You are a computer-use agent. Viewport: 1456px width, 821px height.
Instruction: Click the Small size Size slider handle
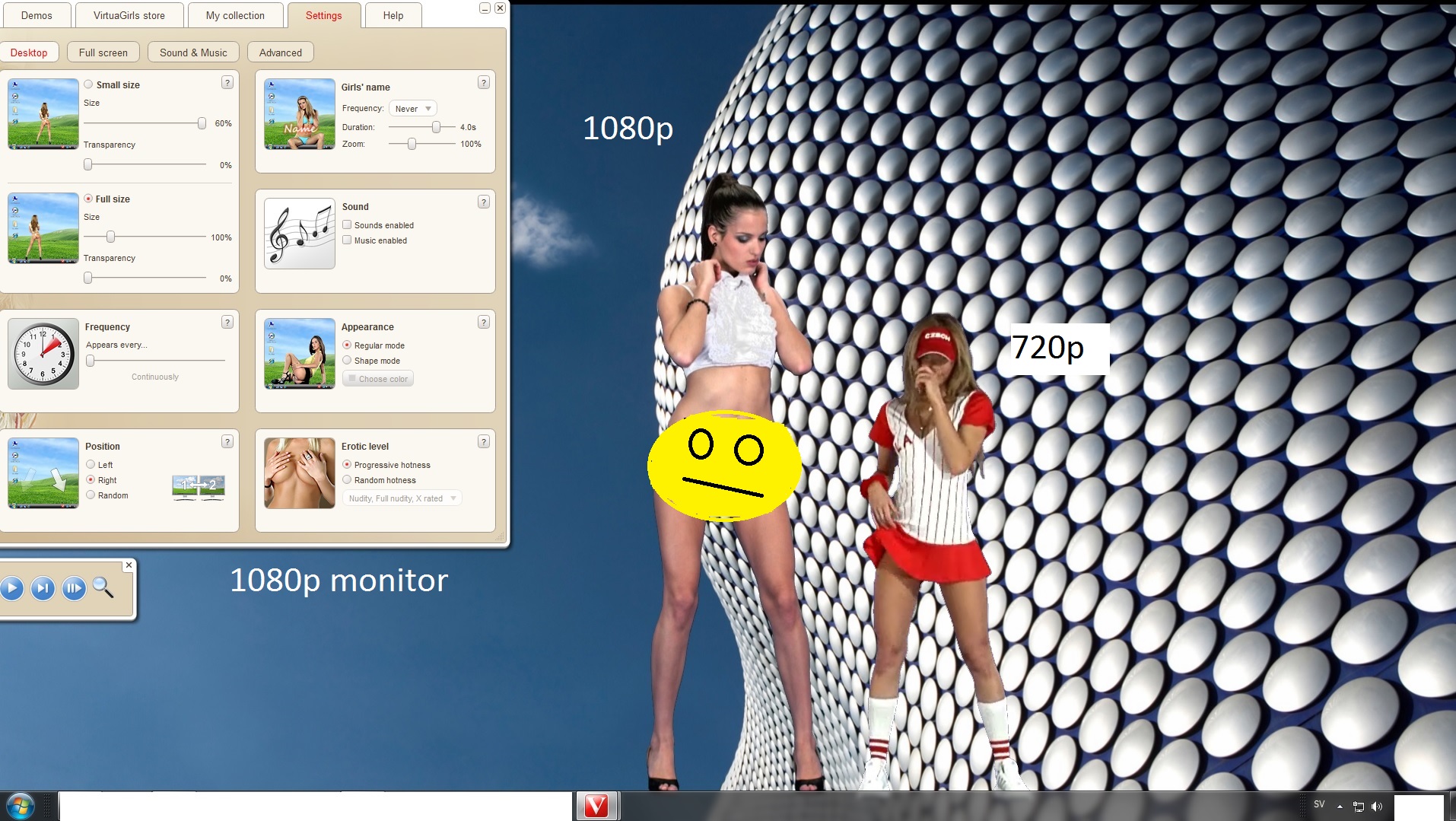[x=202, y=123]
